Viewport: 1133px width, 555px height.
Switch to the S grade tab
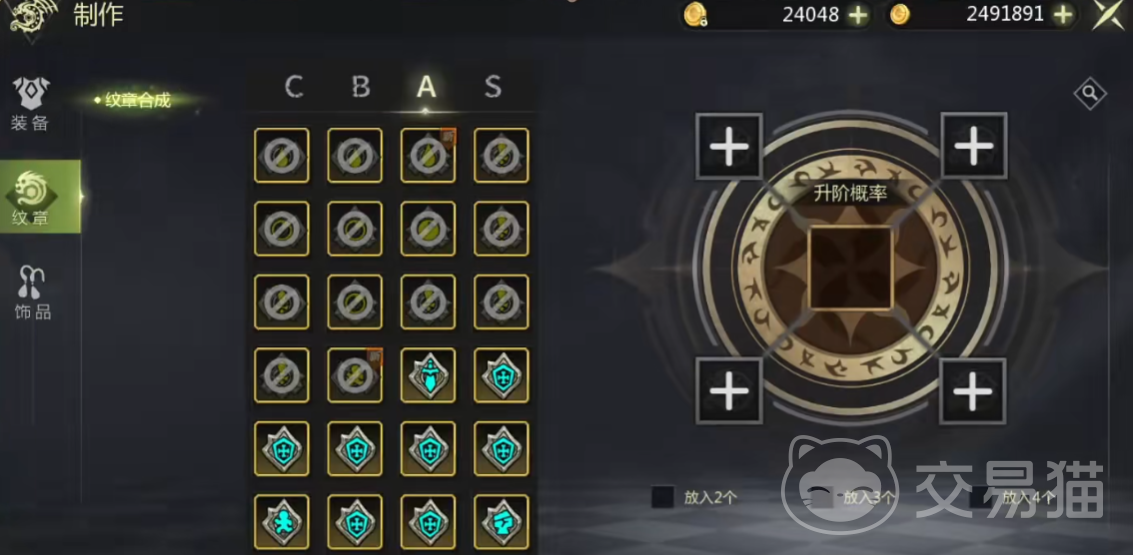[x=493, y=87]
